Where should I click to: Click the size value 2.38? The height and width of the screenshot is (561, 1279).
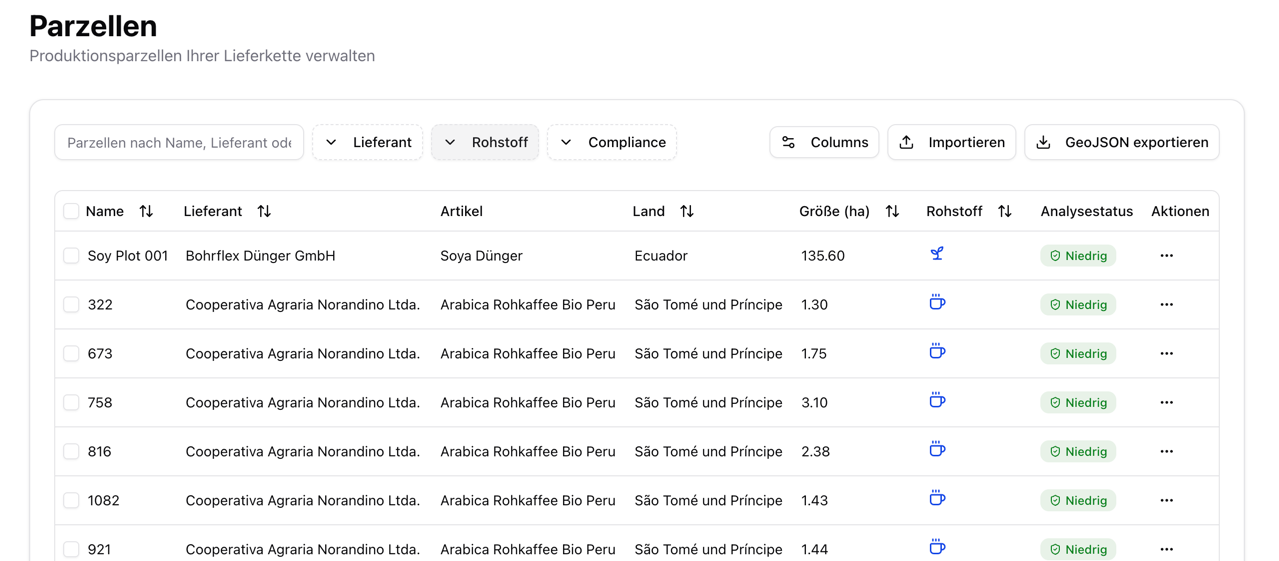click(816, 452)
